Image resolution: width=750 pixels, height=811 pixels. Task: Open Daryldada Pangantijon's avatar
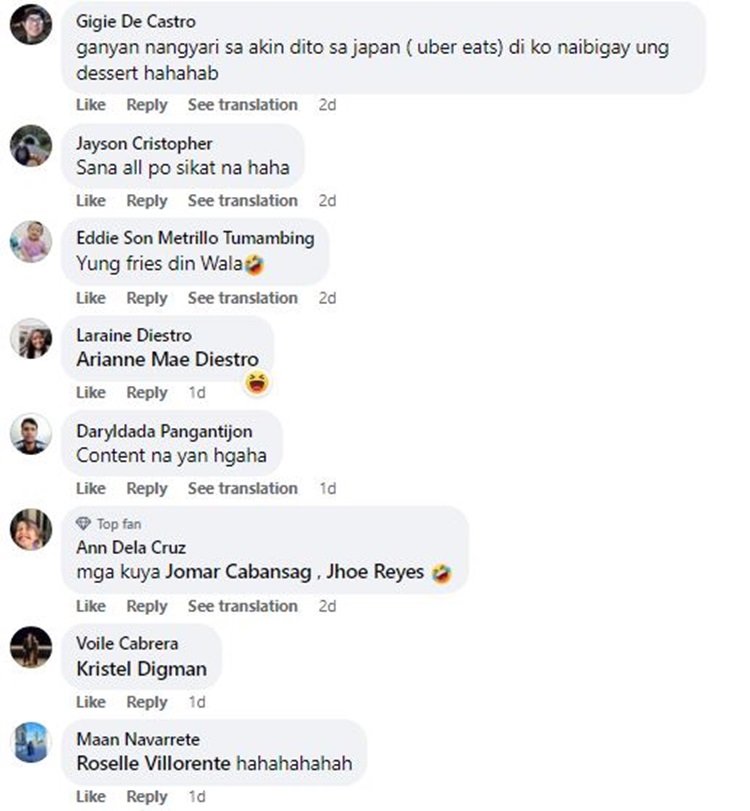coord(31,434)
